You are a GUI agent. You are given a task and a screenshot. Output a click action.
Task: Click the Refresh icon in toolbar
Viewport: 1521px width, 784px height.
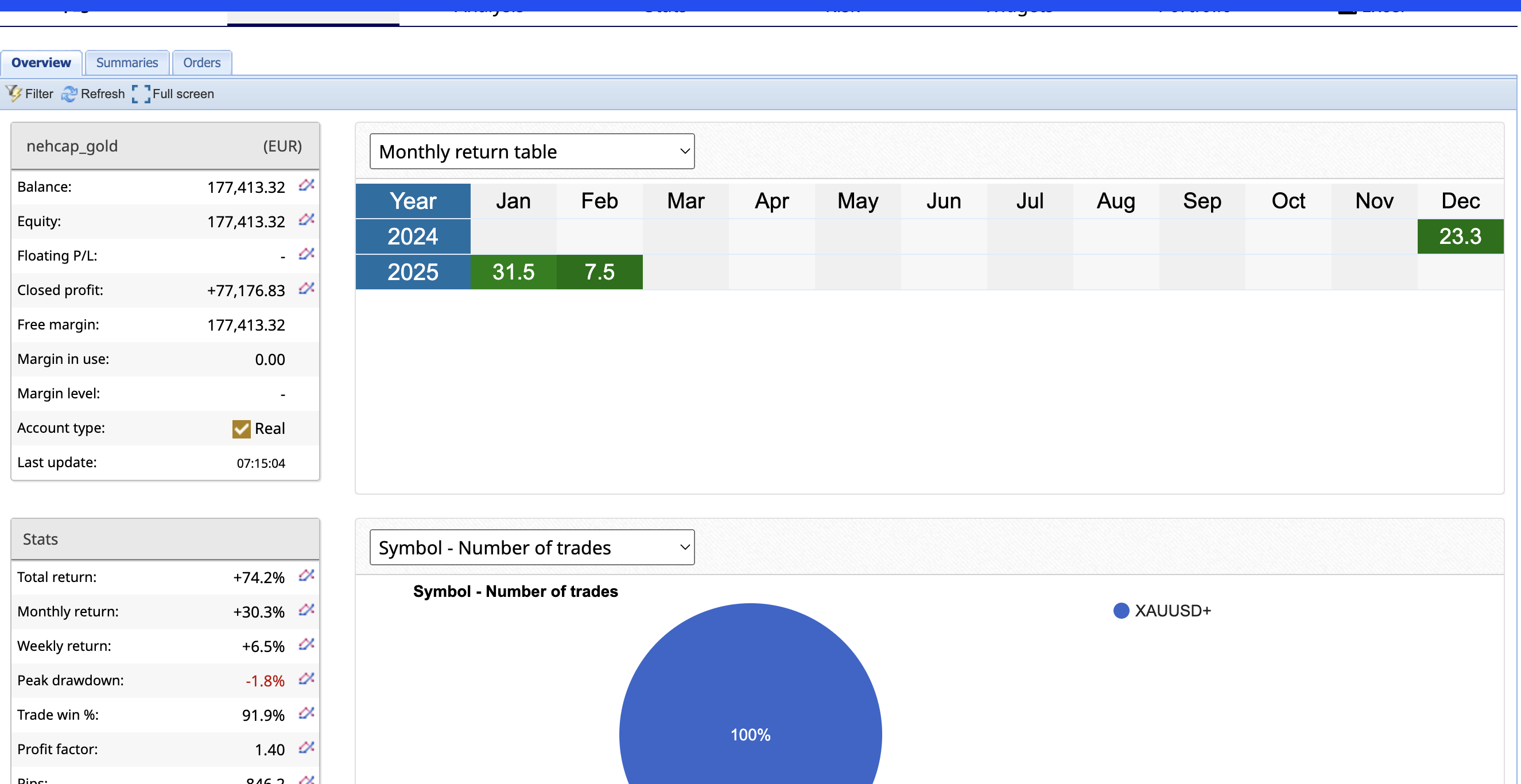click(x=69, y=94)
